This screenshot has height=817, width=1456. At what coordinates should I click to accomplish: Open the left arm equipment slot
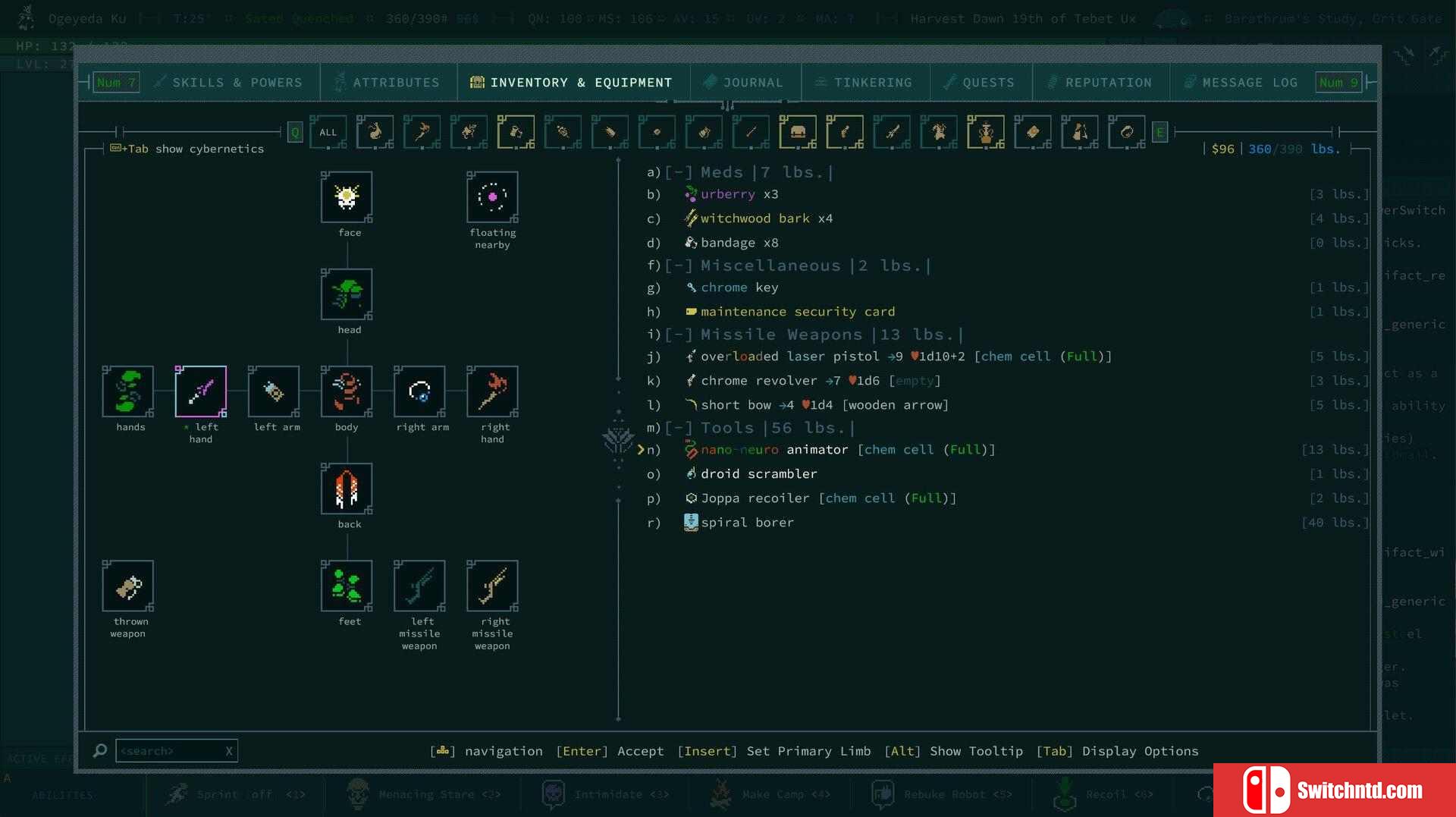tap(274, 391)
